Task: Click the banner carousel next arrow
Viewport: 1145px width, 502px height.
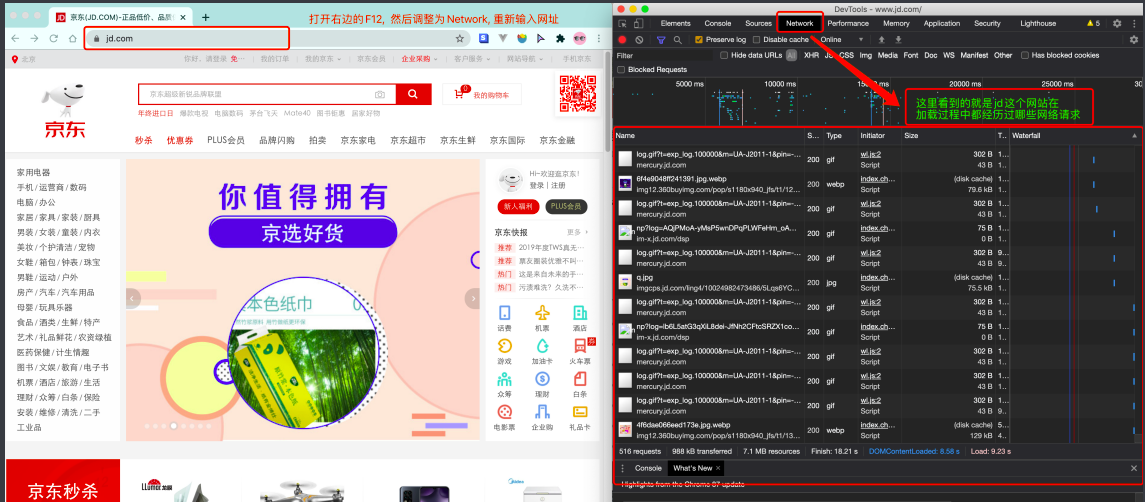Action: pyautogui.click(x=473, y=298)
